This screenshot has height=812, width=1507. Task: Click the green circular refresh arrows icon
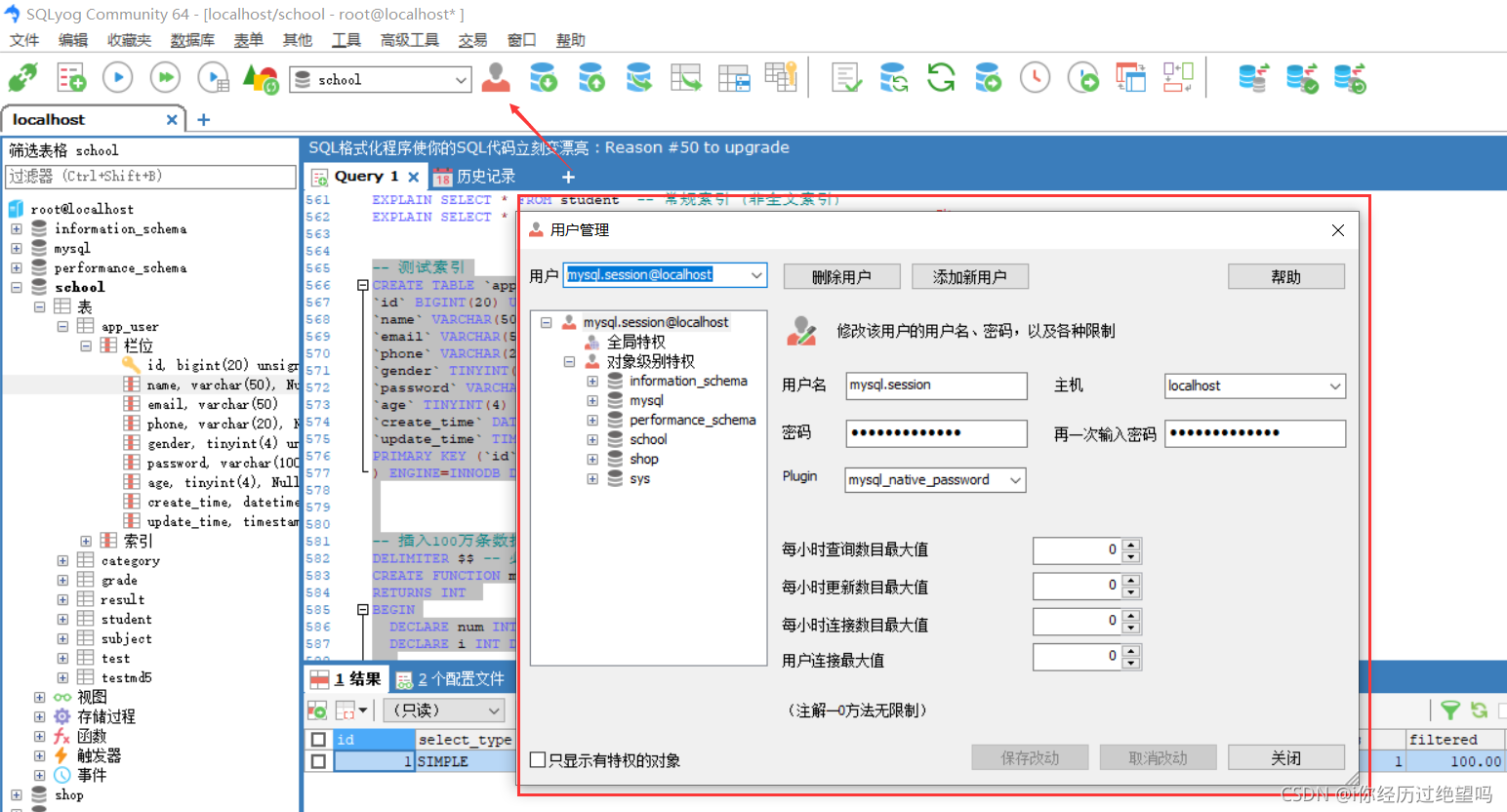(x=941, y=77)
